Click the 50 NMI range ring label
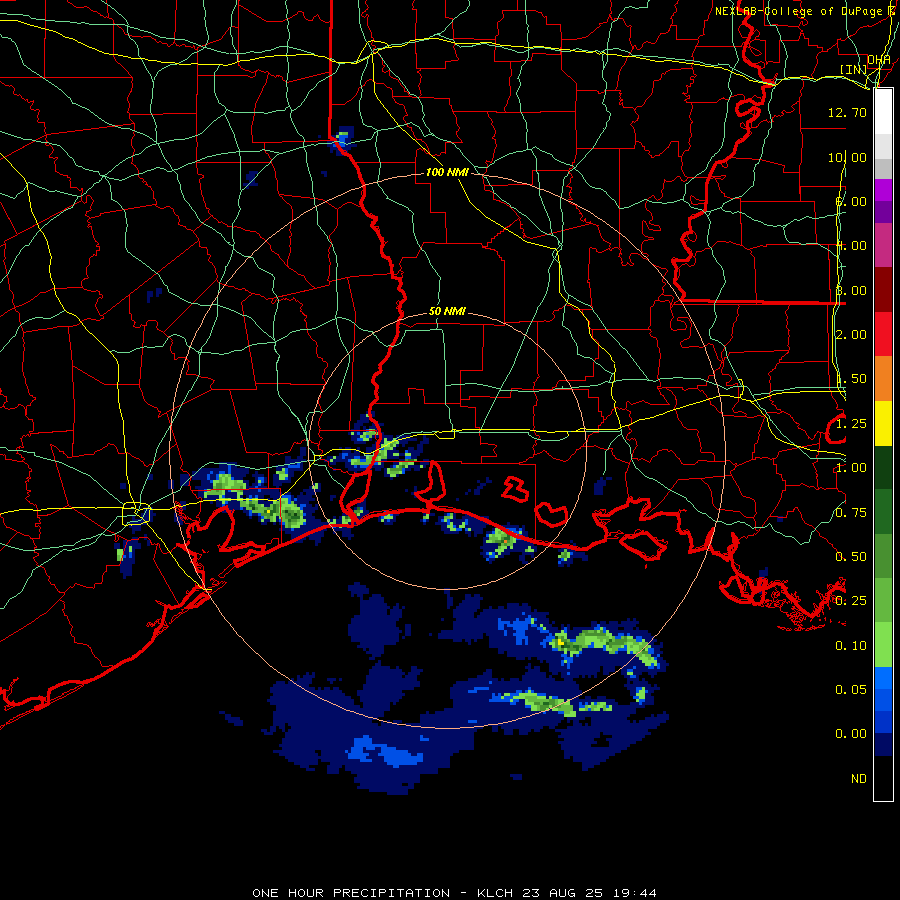The width and height of the screenshot is (900, 900). (447, 311)
